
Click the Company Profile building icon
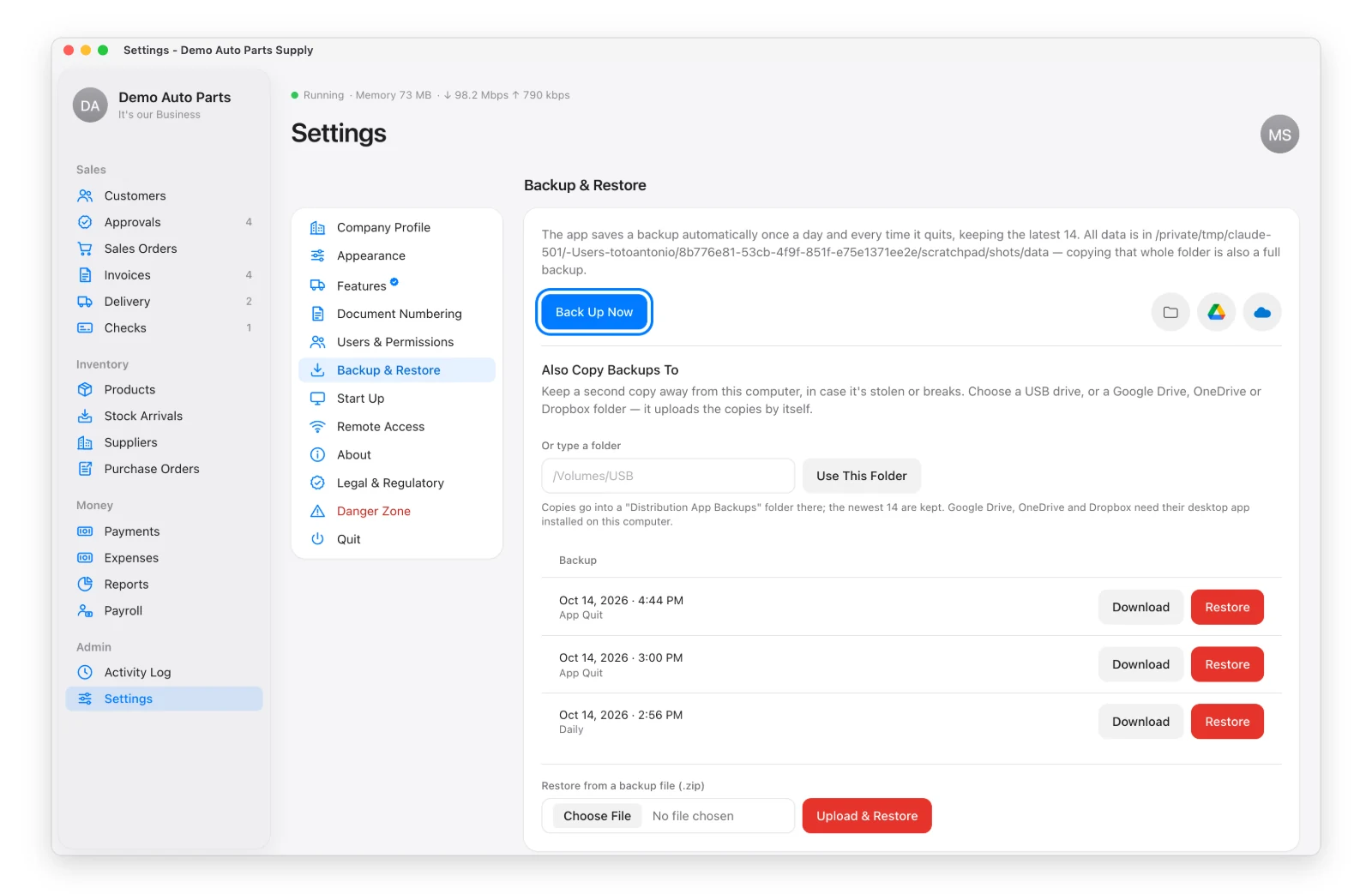pyautogui.click(x=317, y=227)
